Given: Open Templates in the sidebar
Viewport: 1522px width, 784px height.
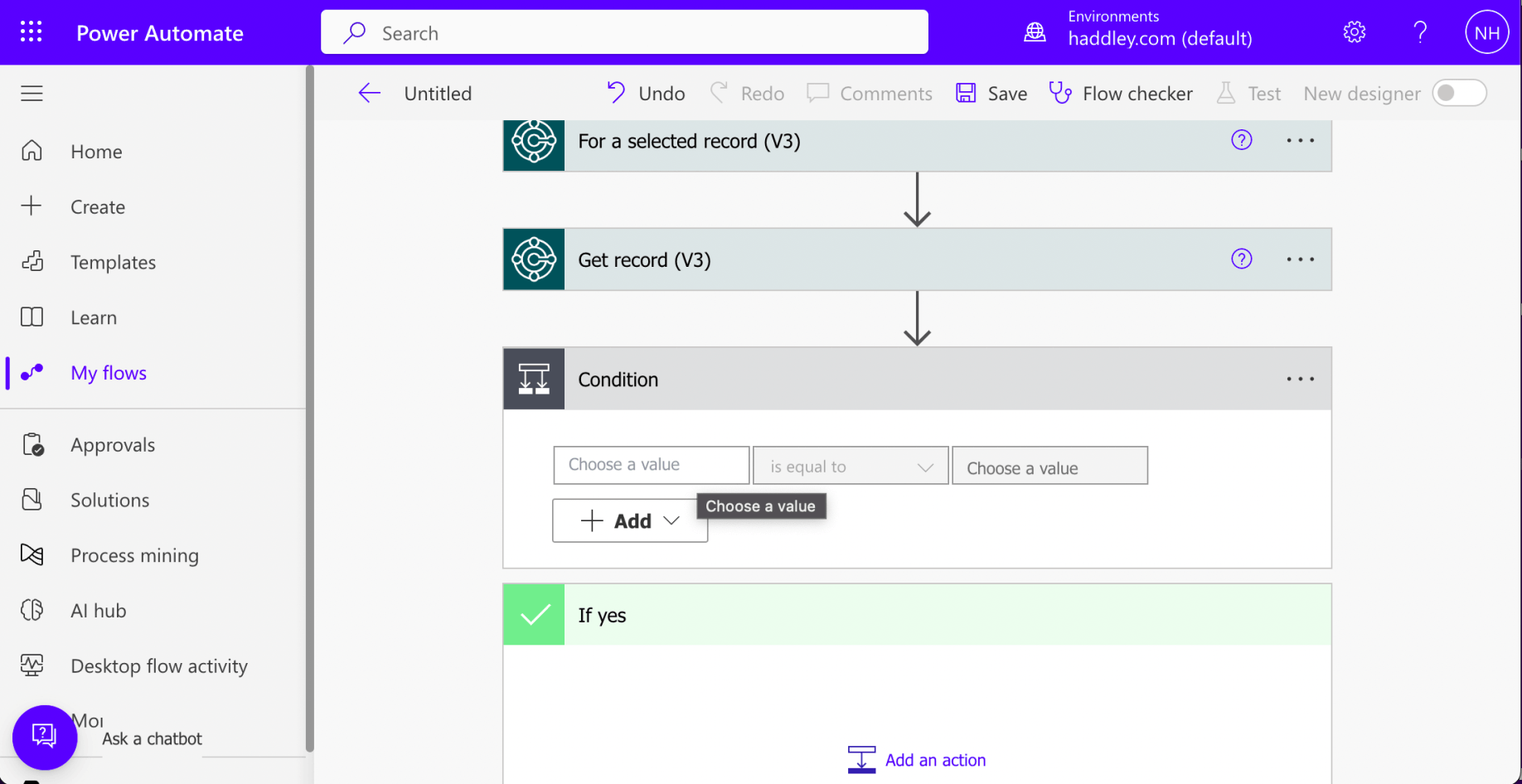Looking at the screenshot, I should [x=113, y=263].
